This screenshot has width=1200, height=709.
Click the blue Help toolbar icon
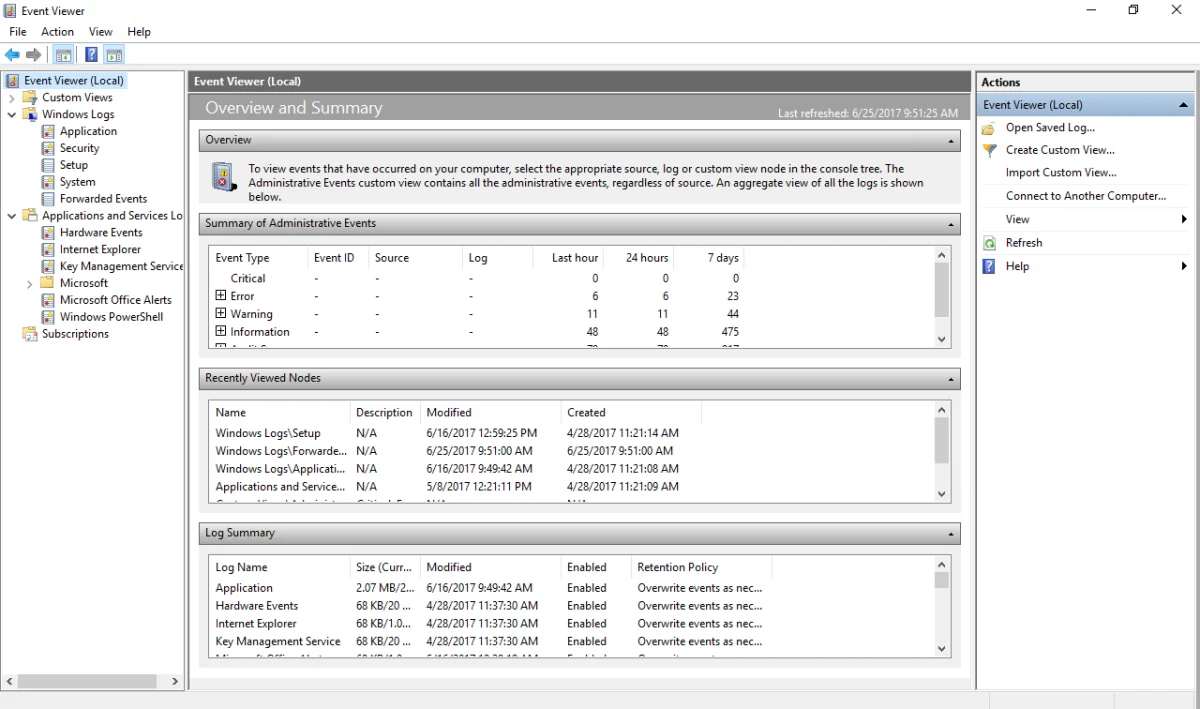click(91, 55)
